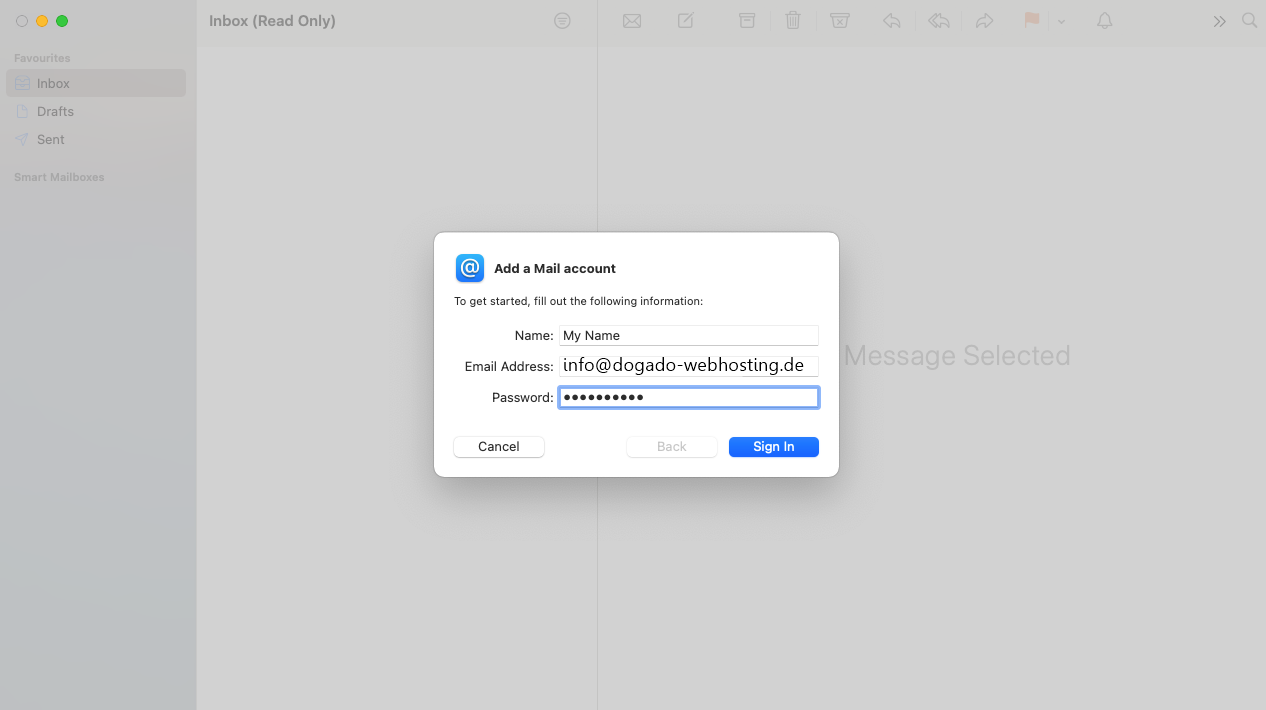1266x710 pixels.
Task: Compose a new message
Action: pos(686,21)
